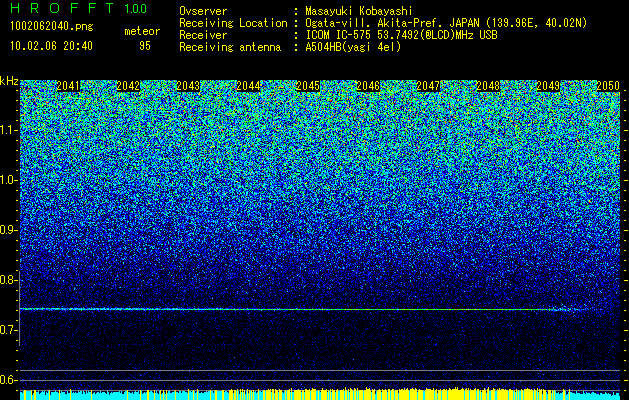Click the 0.7 frequency axis label

point(9,330)
